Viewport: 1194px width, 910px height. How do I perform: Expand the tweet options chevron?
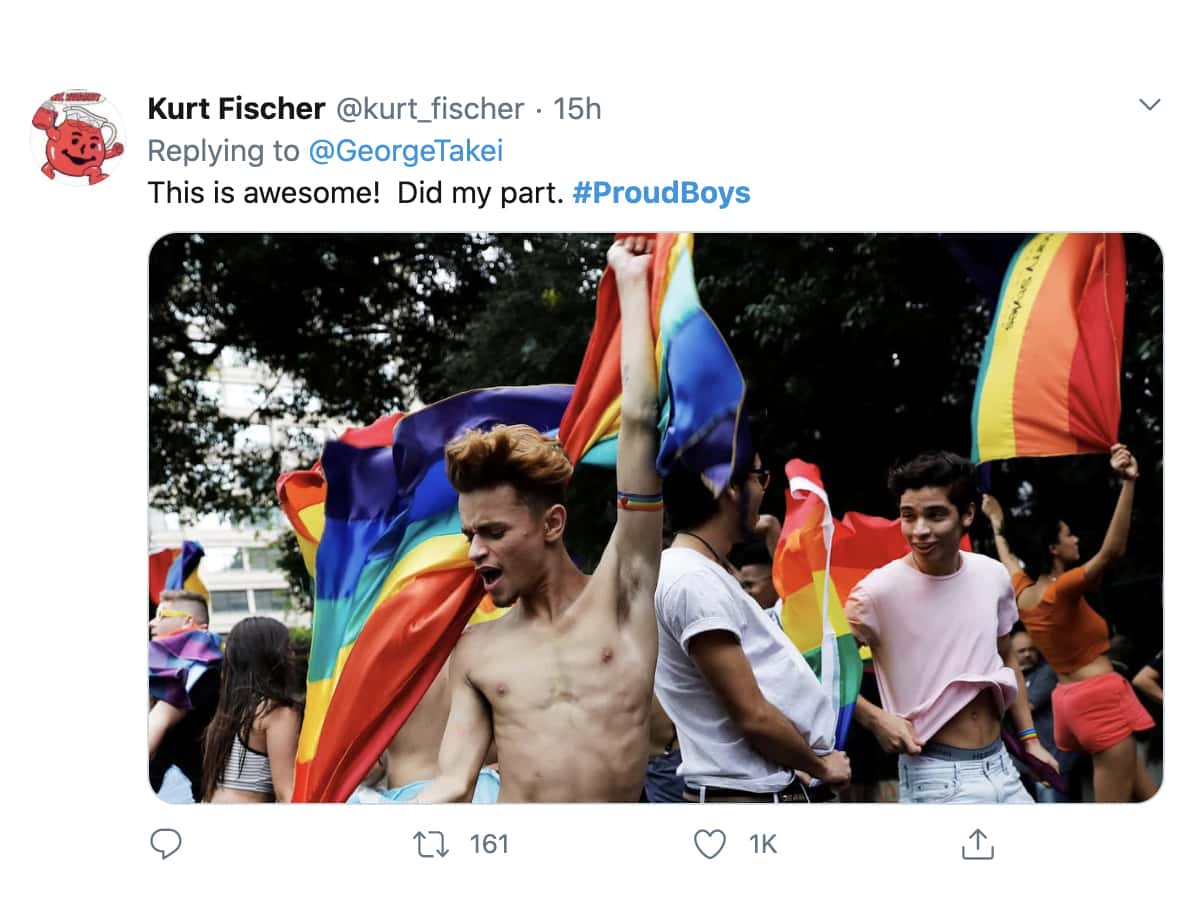(1149, 104)
